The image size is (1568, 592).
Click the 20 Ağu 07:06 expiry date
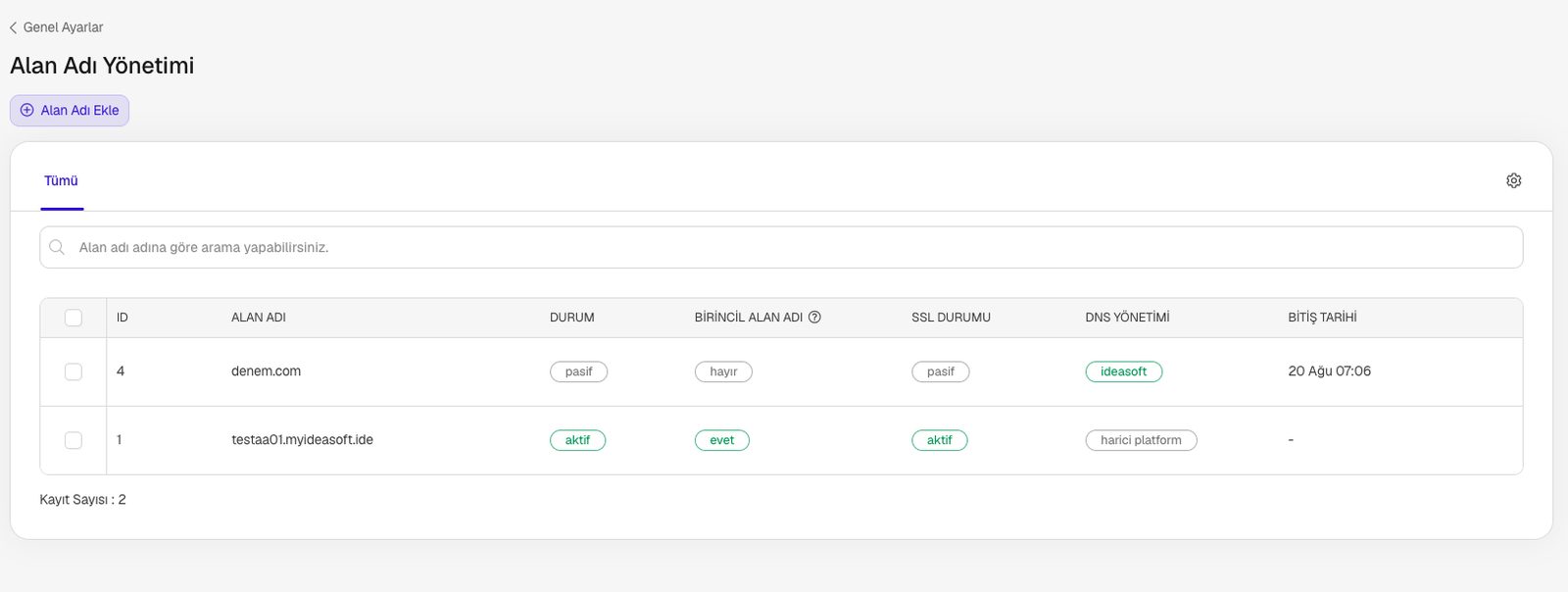point(1330,371)
